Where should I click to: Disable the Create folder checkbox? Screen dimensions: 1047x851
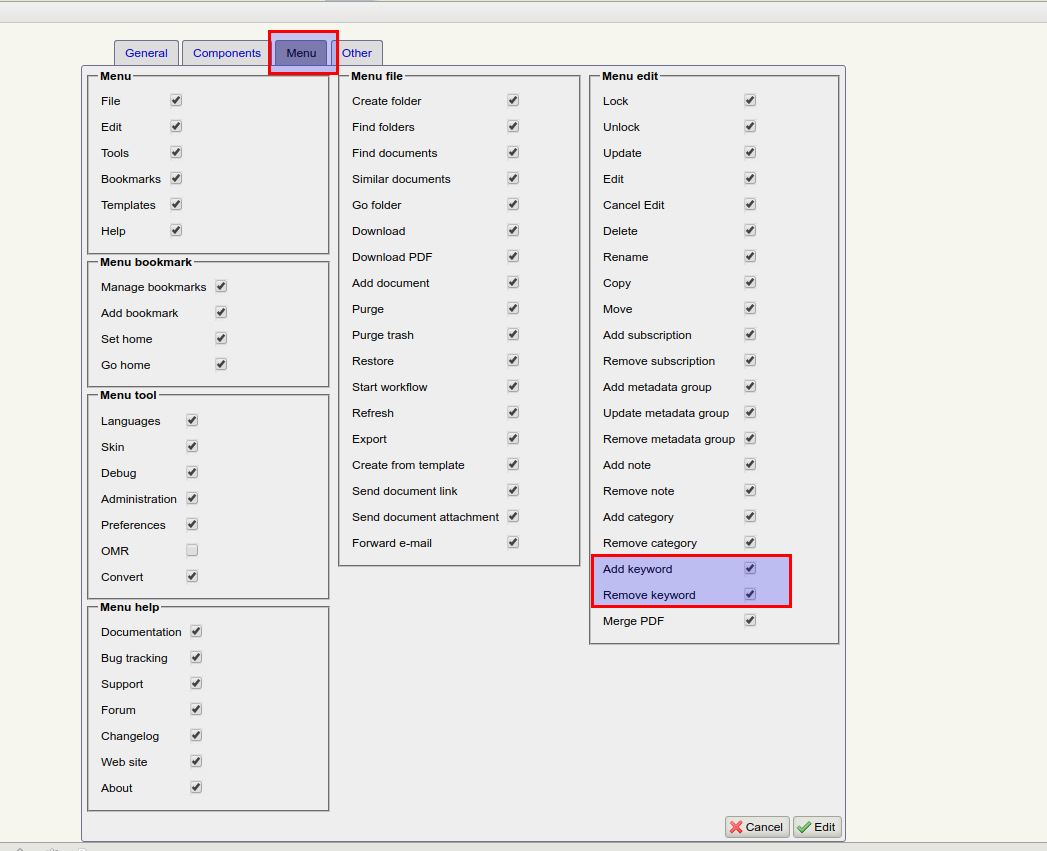click(513, 100)
